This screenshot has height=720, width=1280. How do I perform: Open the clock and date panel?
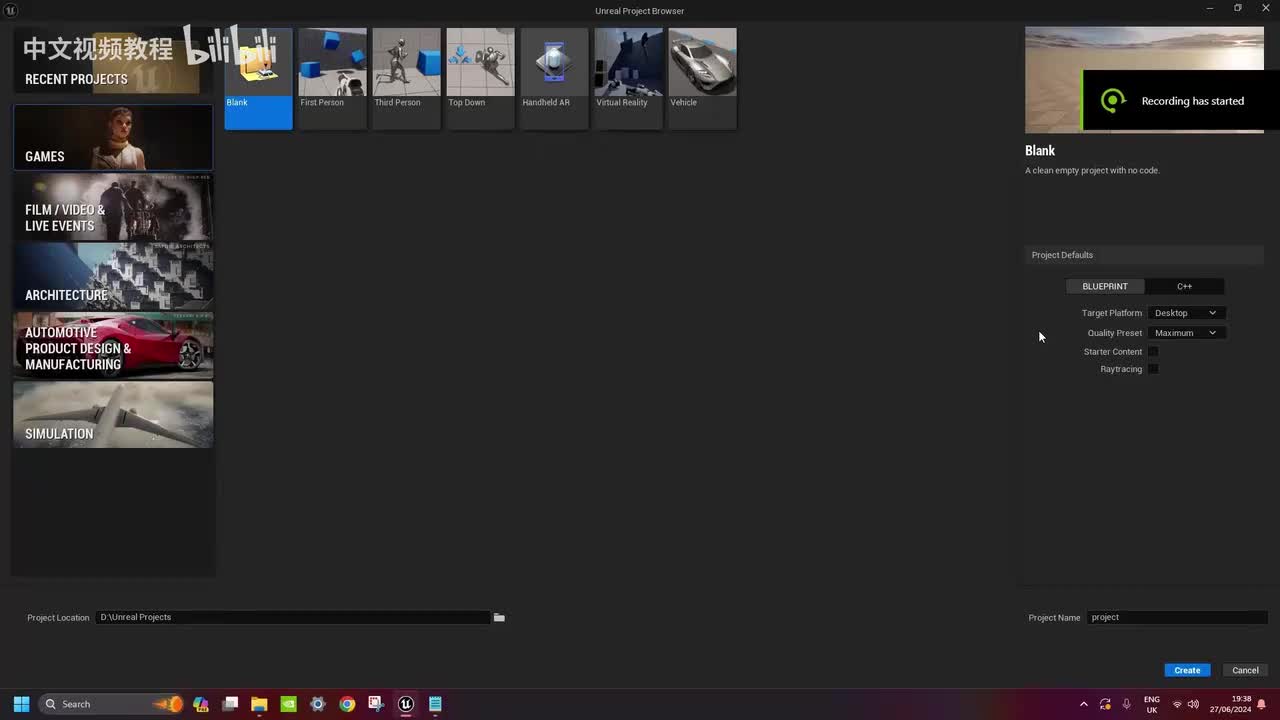click(1230, 704)
